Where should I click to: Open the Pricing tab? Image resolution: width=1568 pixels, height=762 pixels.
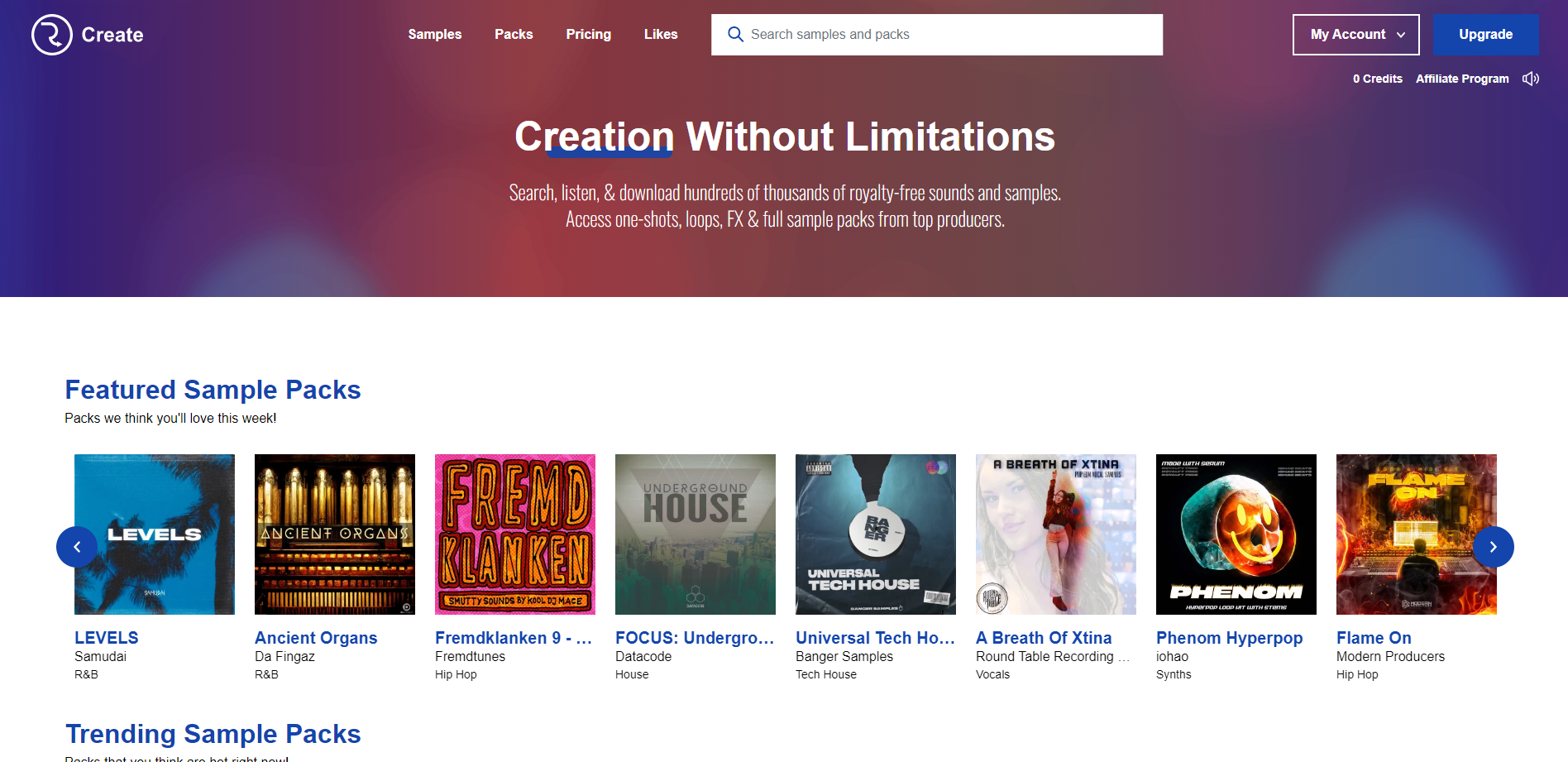pyautogui.click(x=588, y=35)
